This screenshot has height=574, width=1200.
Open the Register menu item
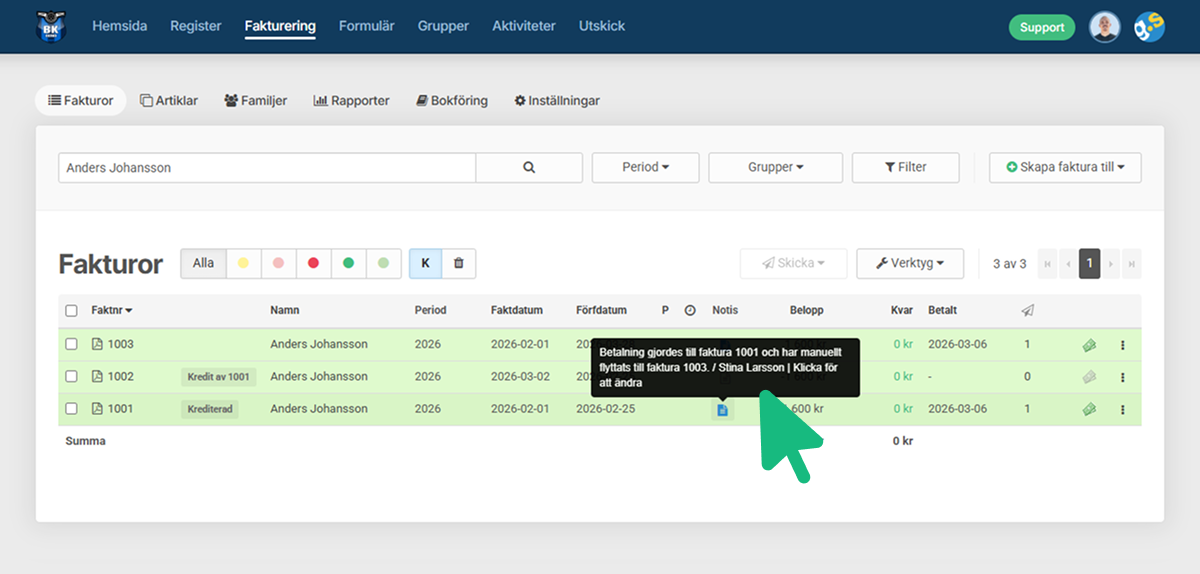click(x=196, y=27)
